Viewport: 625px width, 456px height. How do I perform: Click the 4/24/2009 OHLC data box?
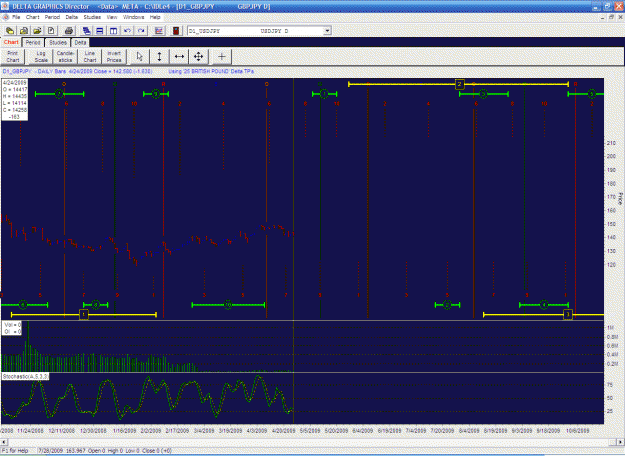coord(15,100)
